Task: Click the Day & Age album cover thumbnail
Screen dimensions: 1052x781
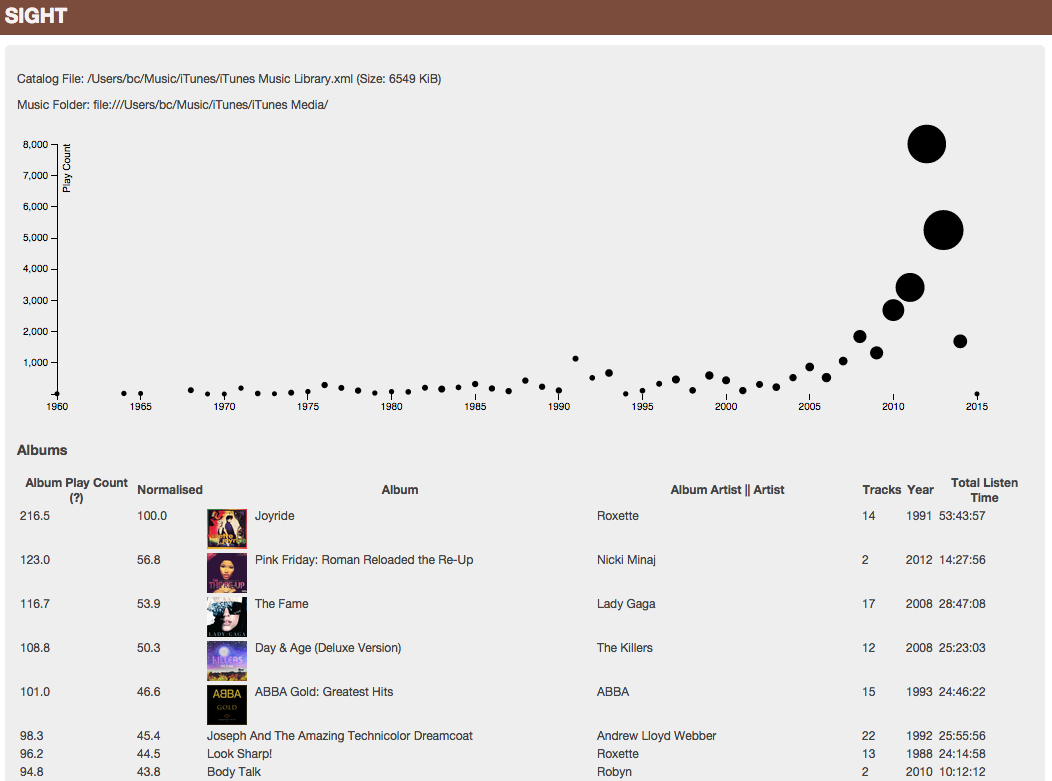Action: pyautogui.click(x=227, y=661)
